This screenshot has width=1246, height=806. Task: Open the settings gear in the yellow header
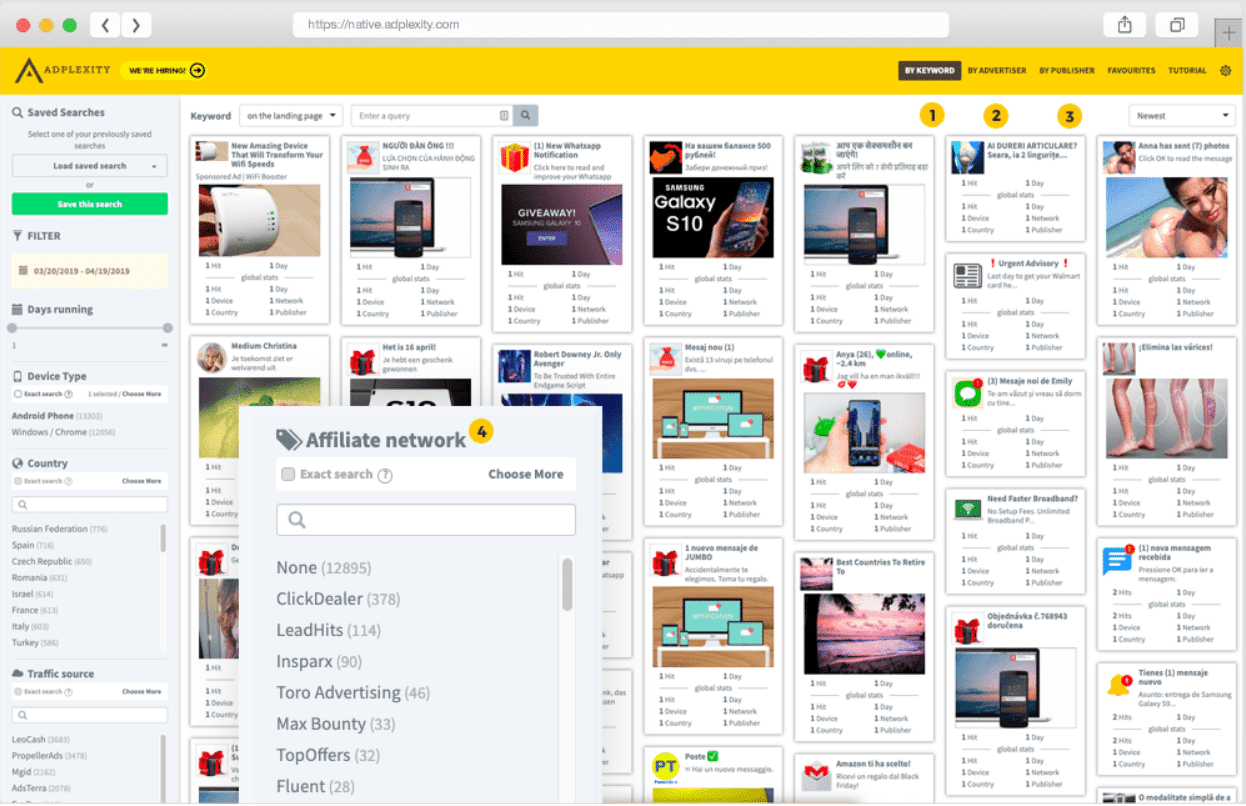click(1226, 71)
